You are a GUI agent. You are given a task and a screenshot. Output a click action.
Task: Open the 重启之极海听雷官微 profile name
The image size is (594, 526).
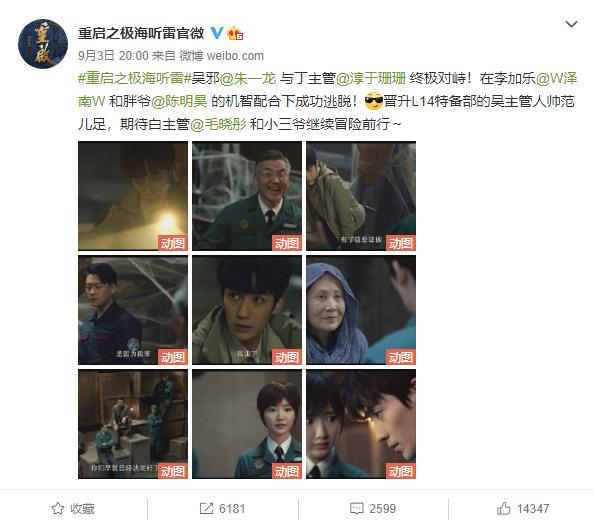pos(141,33)
